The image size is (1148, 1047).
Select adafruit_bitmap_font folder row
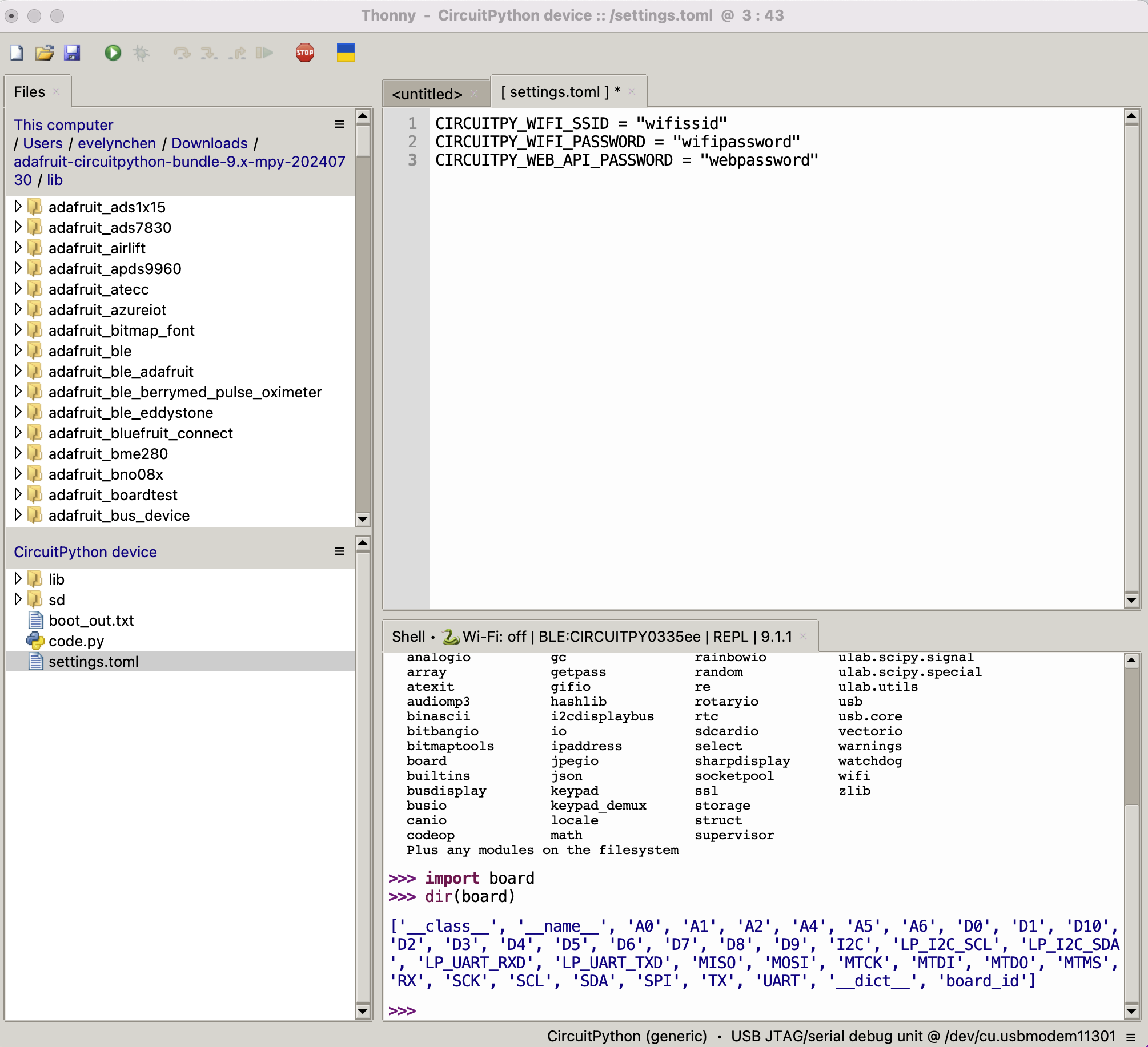coord(180,330)
